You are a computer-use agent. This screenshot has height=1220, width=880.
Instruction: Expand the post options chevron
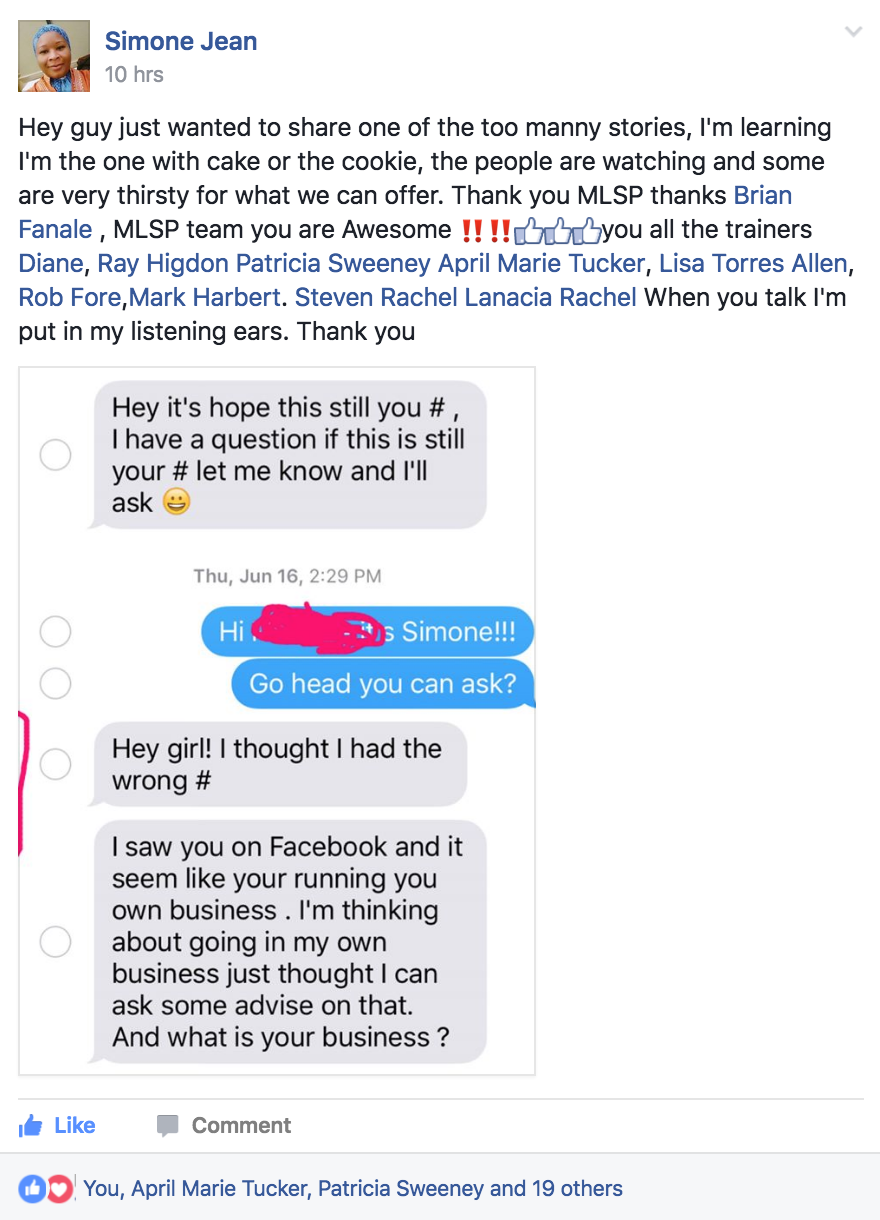click(853, 32)
